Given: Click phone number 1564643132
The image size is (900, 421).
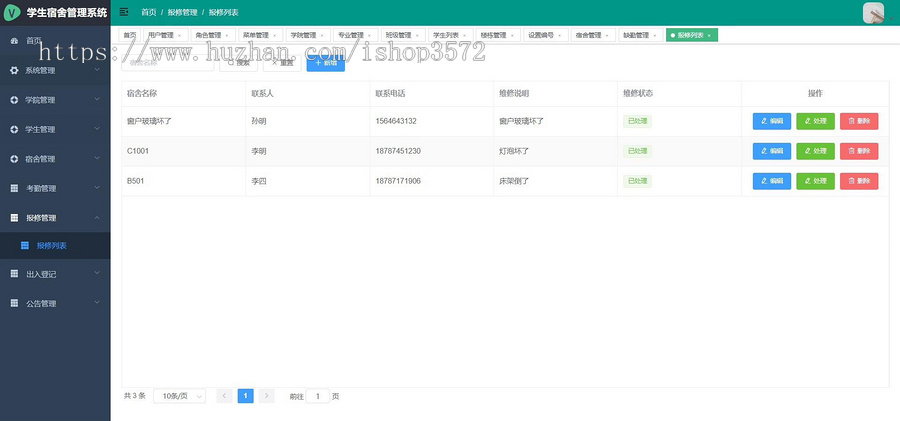Looking at the screenshot, I should tap(396, 121).
